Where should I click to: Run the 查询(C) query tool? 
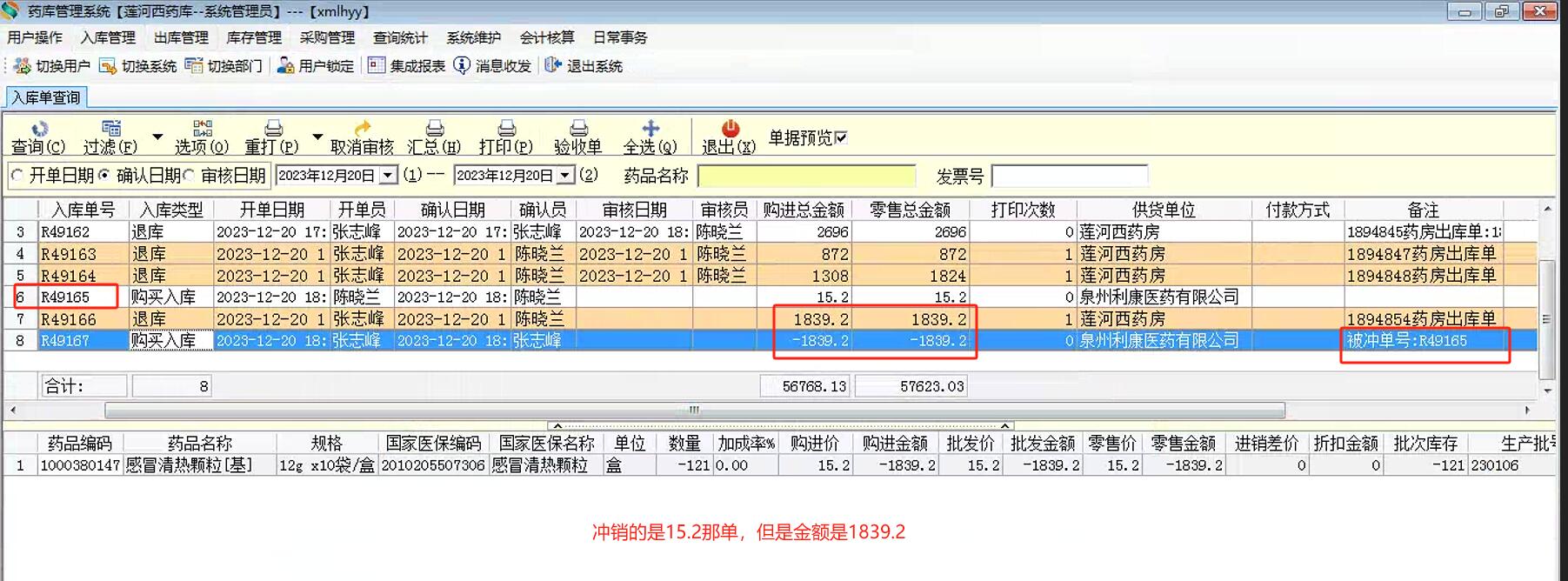click(38, 137)
